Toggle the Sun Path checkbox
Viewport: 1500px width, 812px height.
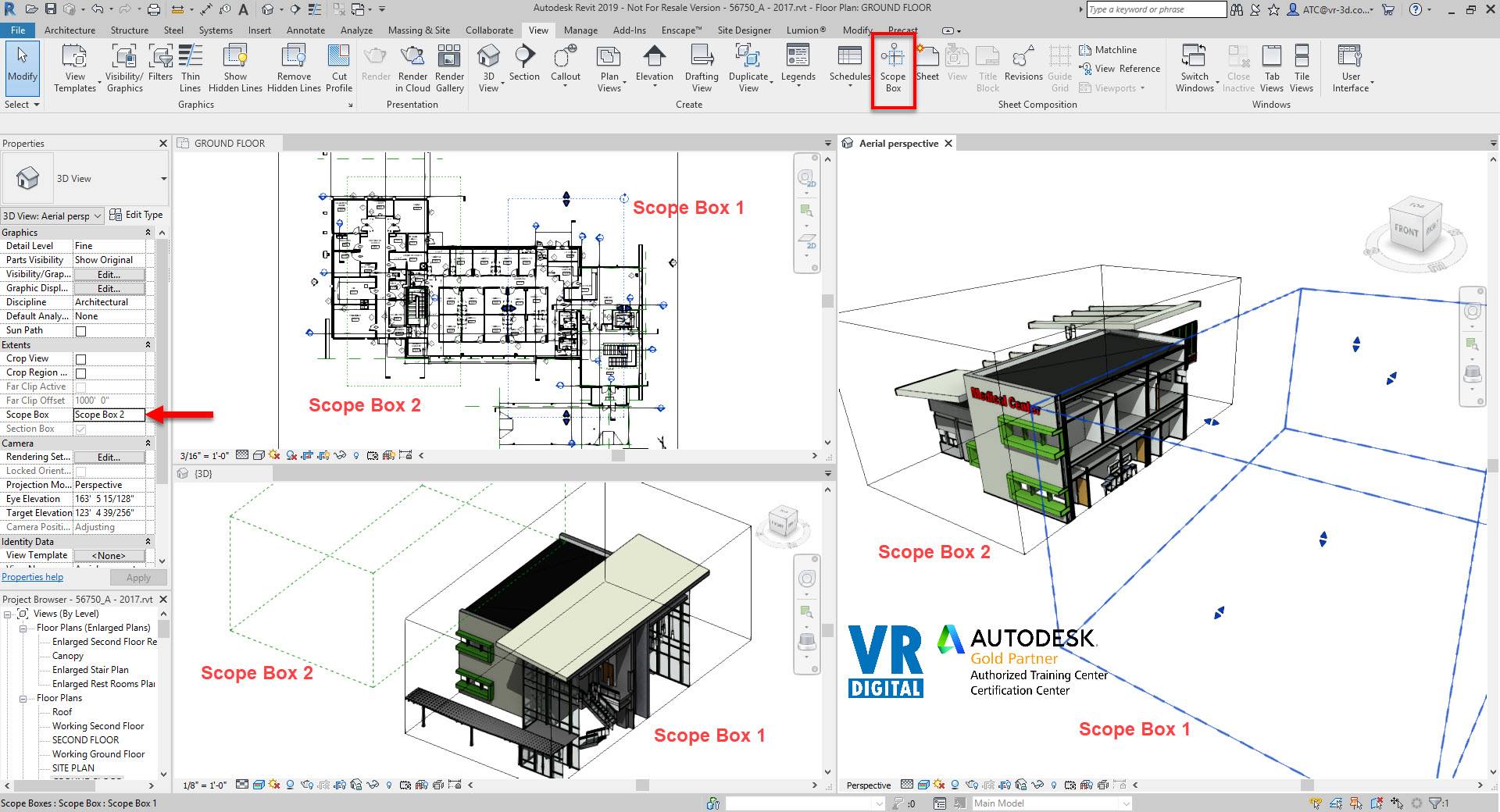click(x=80, y=331)
